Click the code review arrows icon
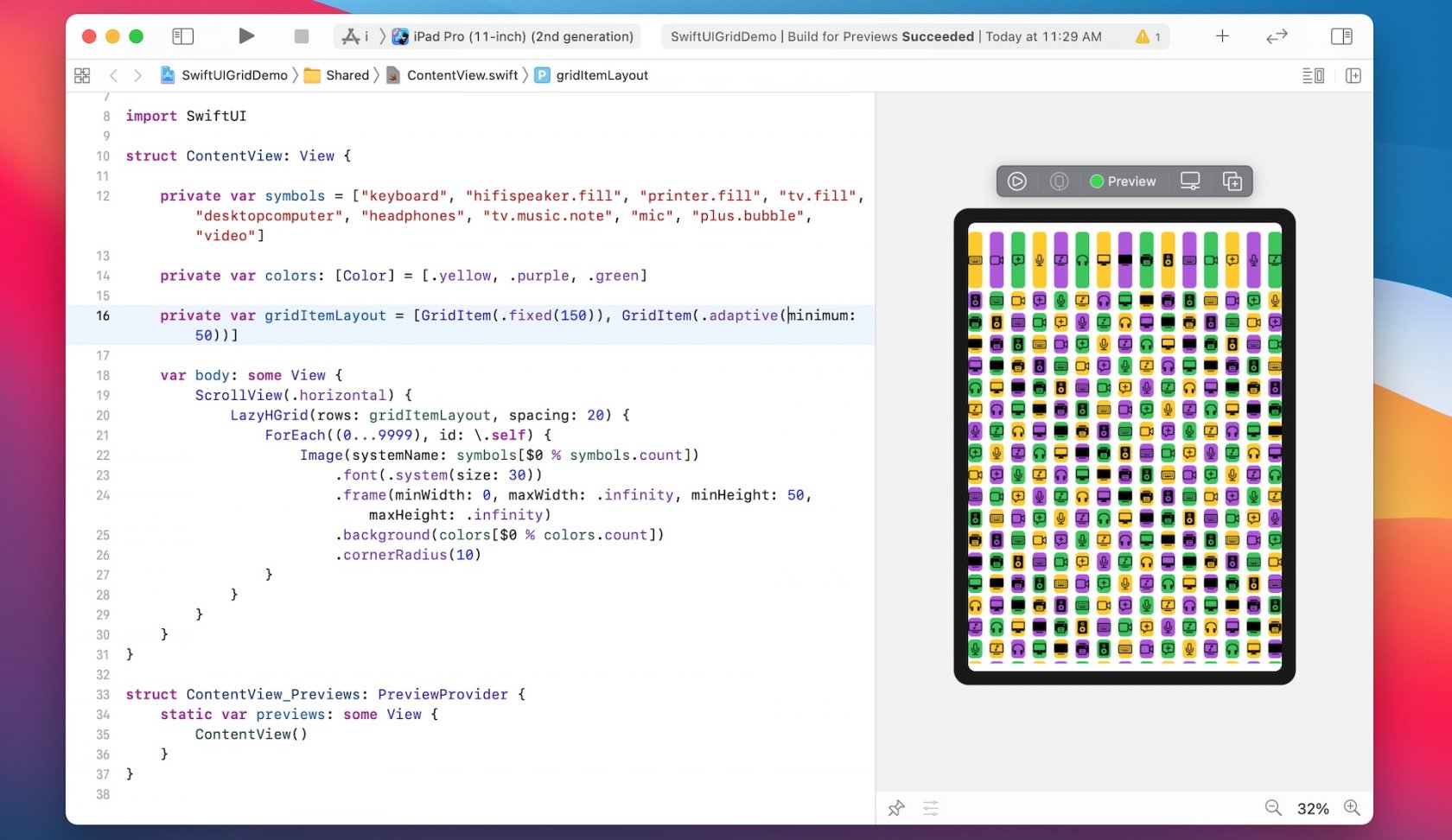This screenshot has width=1452, height=840. tap(1277, 36)
